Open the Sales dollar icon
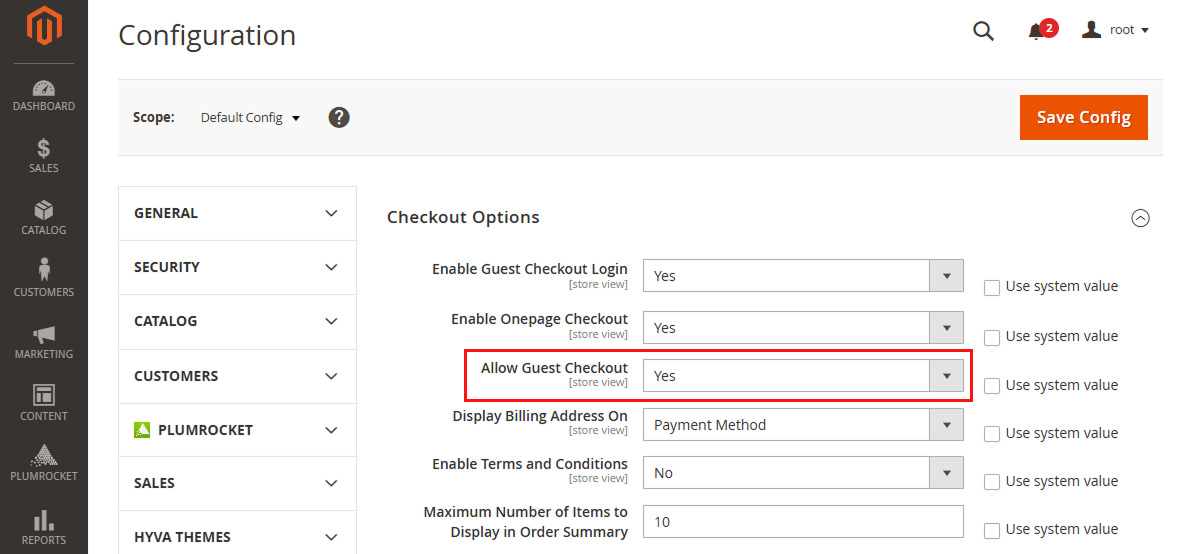This screenshot has height=554, width=1191. tap(43, 148)
